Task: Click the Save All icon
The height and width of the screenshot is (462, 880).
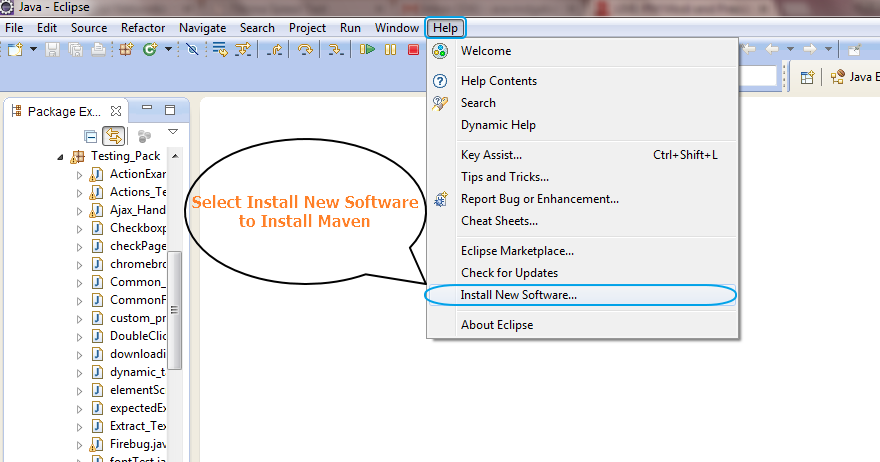Action: [x=75, y=50]
